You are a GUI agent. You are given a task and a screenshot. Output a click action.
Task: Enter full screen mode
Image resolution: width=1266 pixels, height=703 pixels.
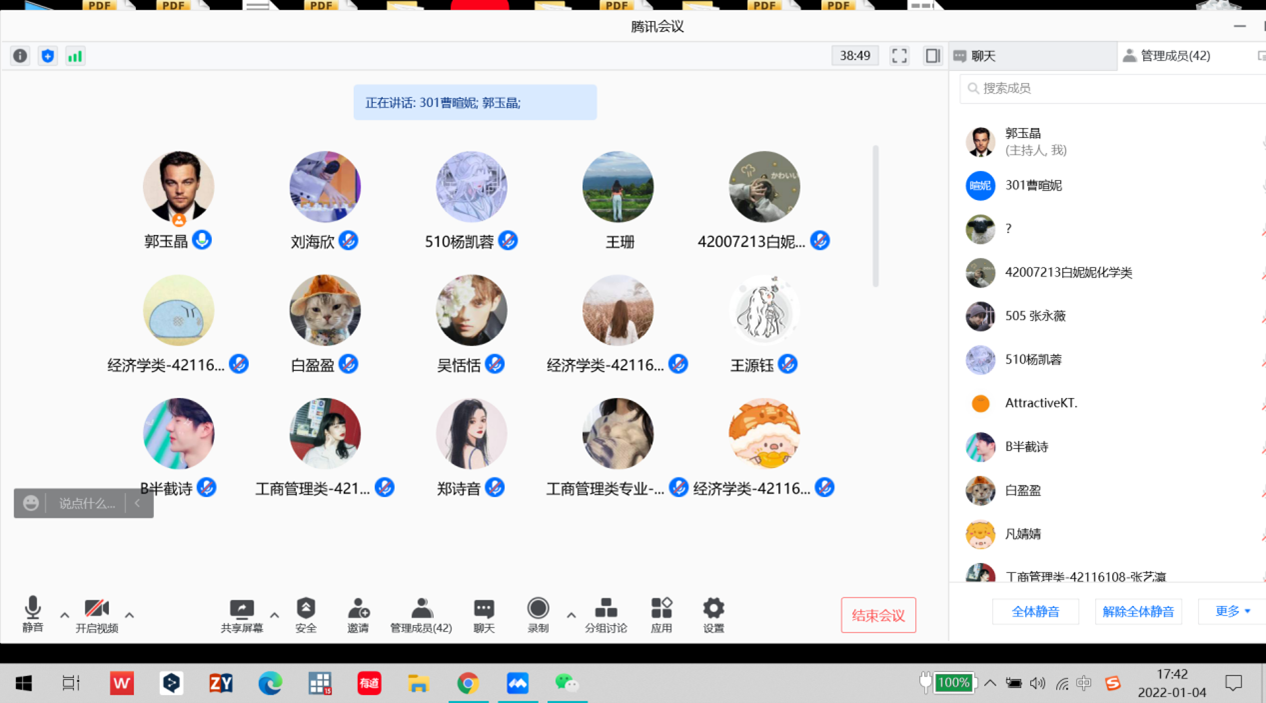point(899,56)
